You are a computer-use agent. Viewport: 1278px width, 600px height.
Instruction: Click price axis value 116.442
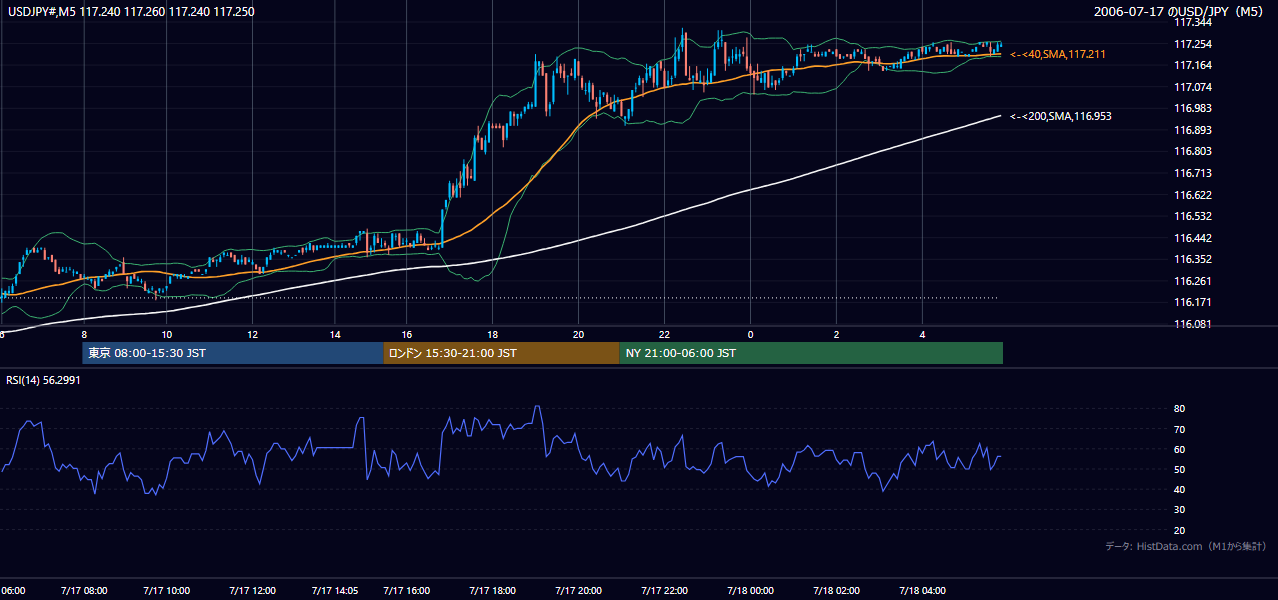1193,238
